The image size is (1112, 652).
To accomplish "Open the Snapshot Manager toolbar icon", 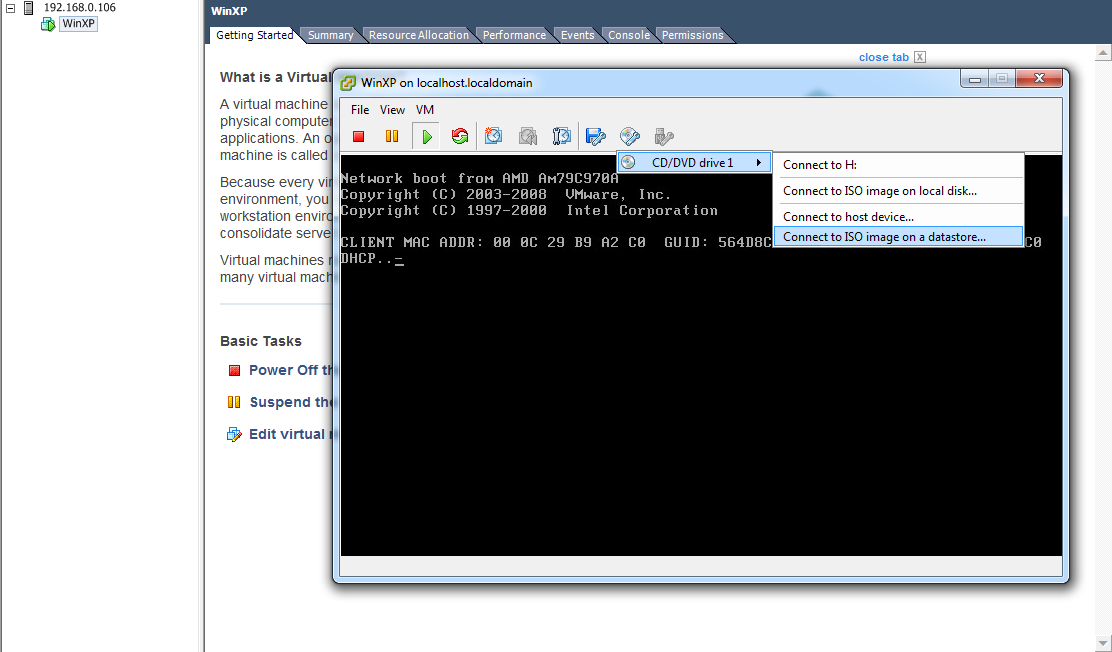I will pos(562,136).
